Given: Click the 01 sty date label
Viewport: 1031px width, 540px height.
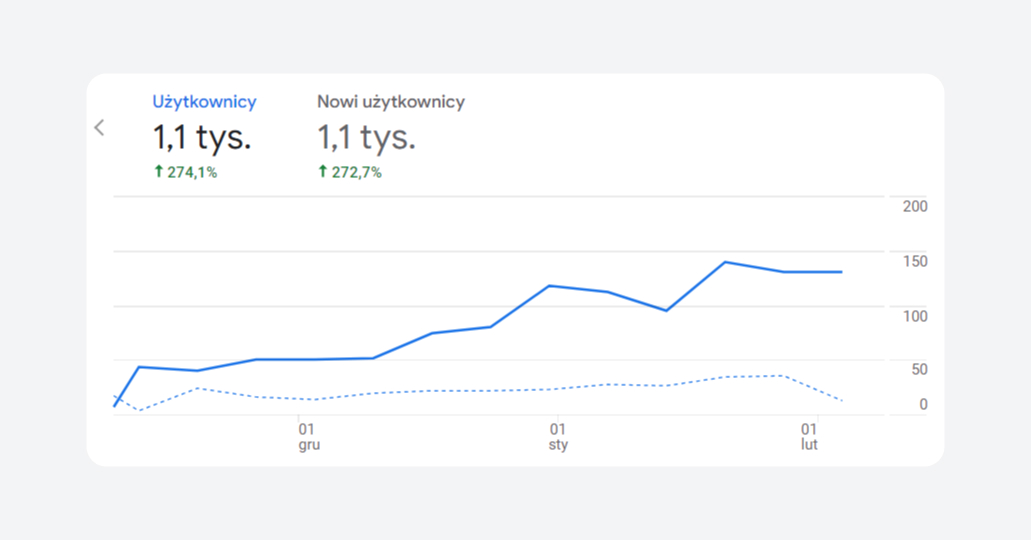Looking at the screenshot, I should [x=557, y=436].
